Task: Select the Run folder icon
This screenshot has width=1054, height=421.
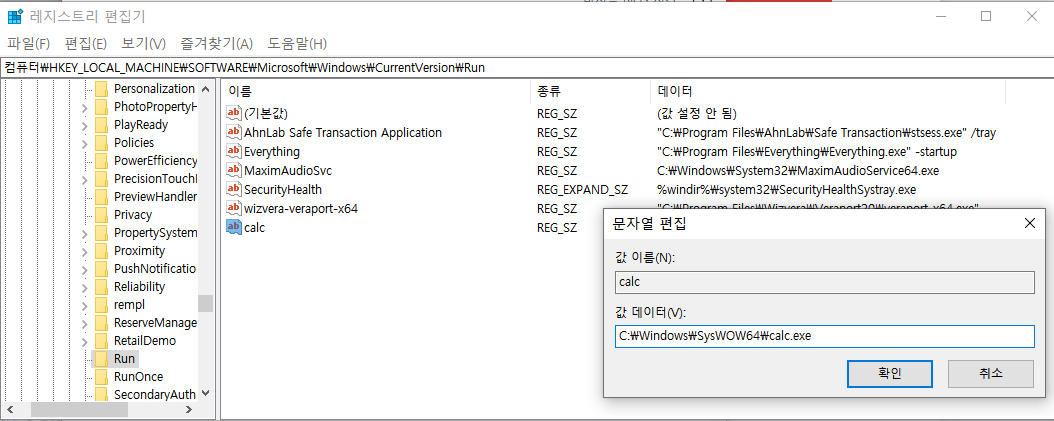Action: coord(102,359)
